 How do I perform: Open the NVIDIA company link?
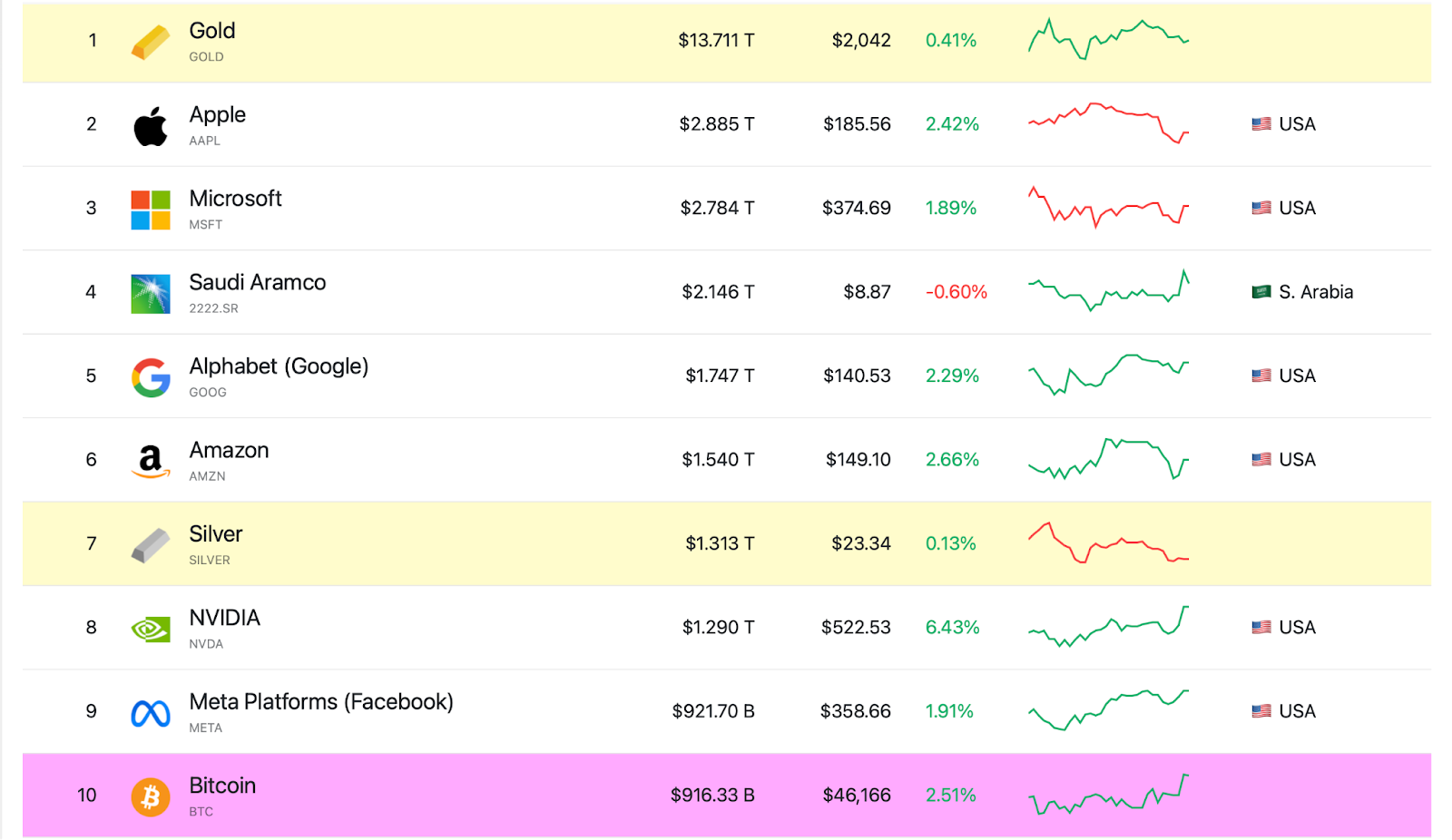click(225, 618)
